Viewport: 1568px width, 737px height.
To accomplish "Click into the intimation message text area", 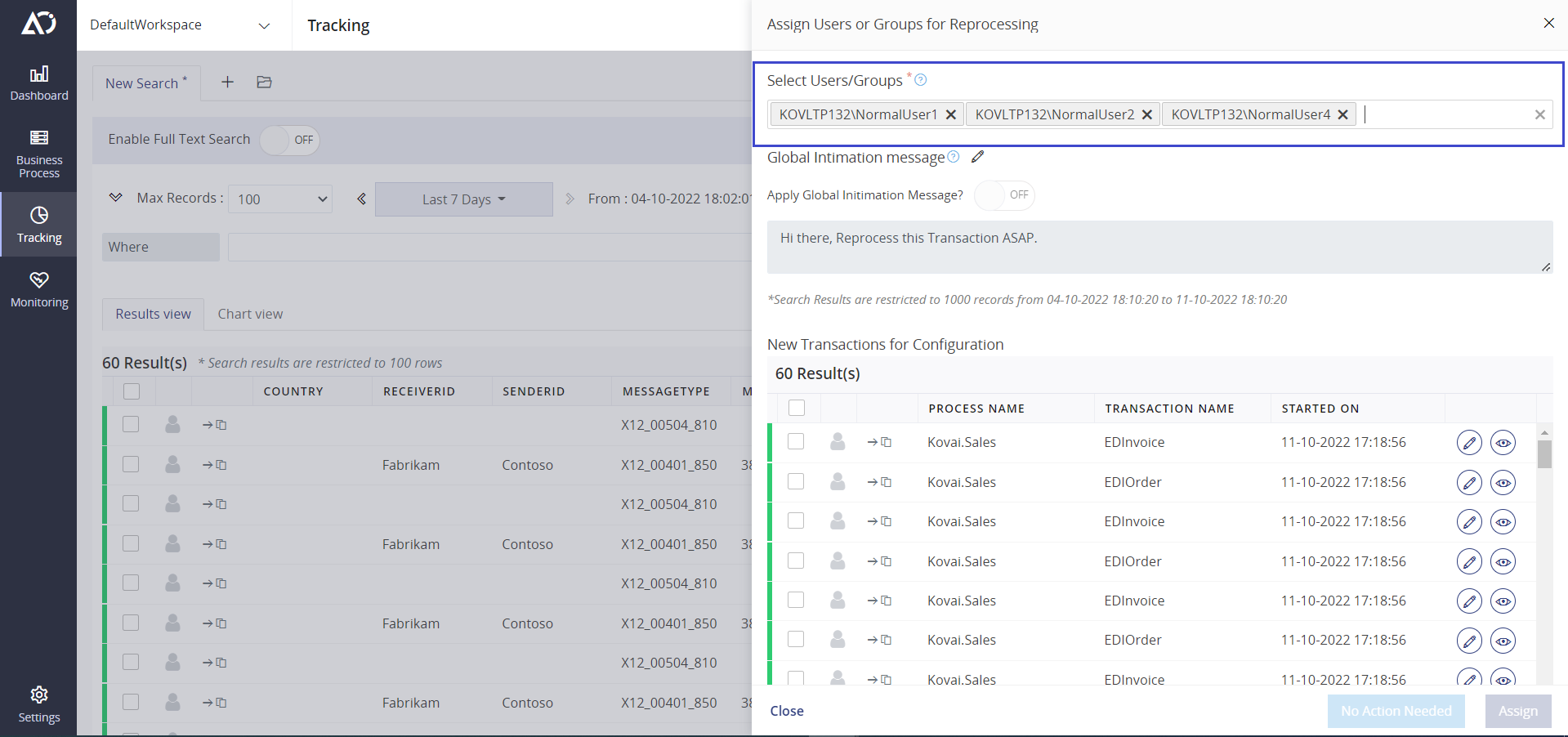I will coord(1159,247).
